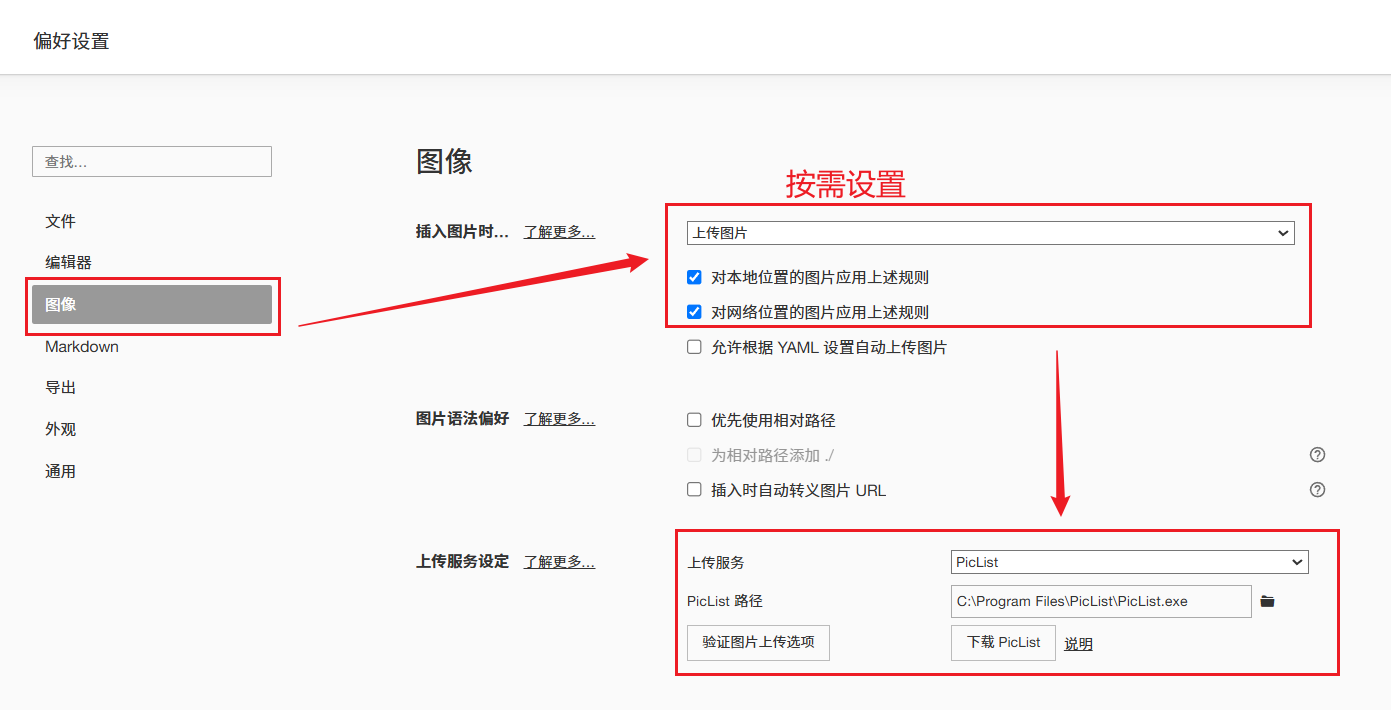Click 了解更多 link beside 上传服务设定
The image size is (1391, 710).
(559, 562)
